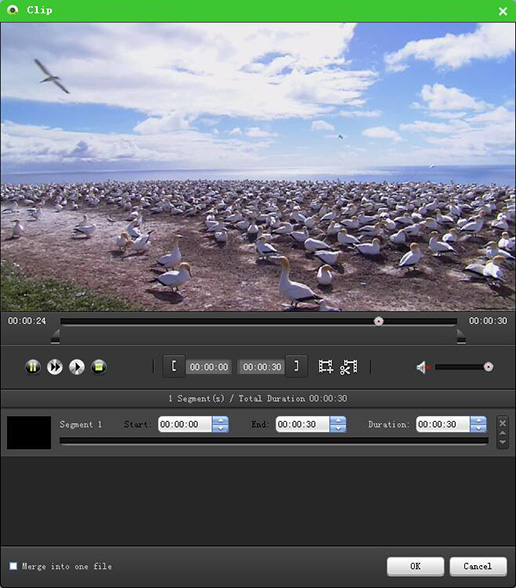
Task: Set clip end with right bracket icon
Action: coord(296,366)
